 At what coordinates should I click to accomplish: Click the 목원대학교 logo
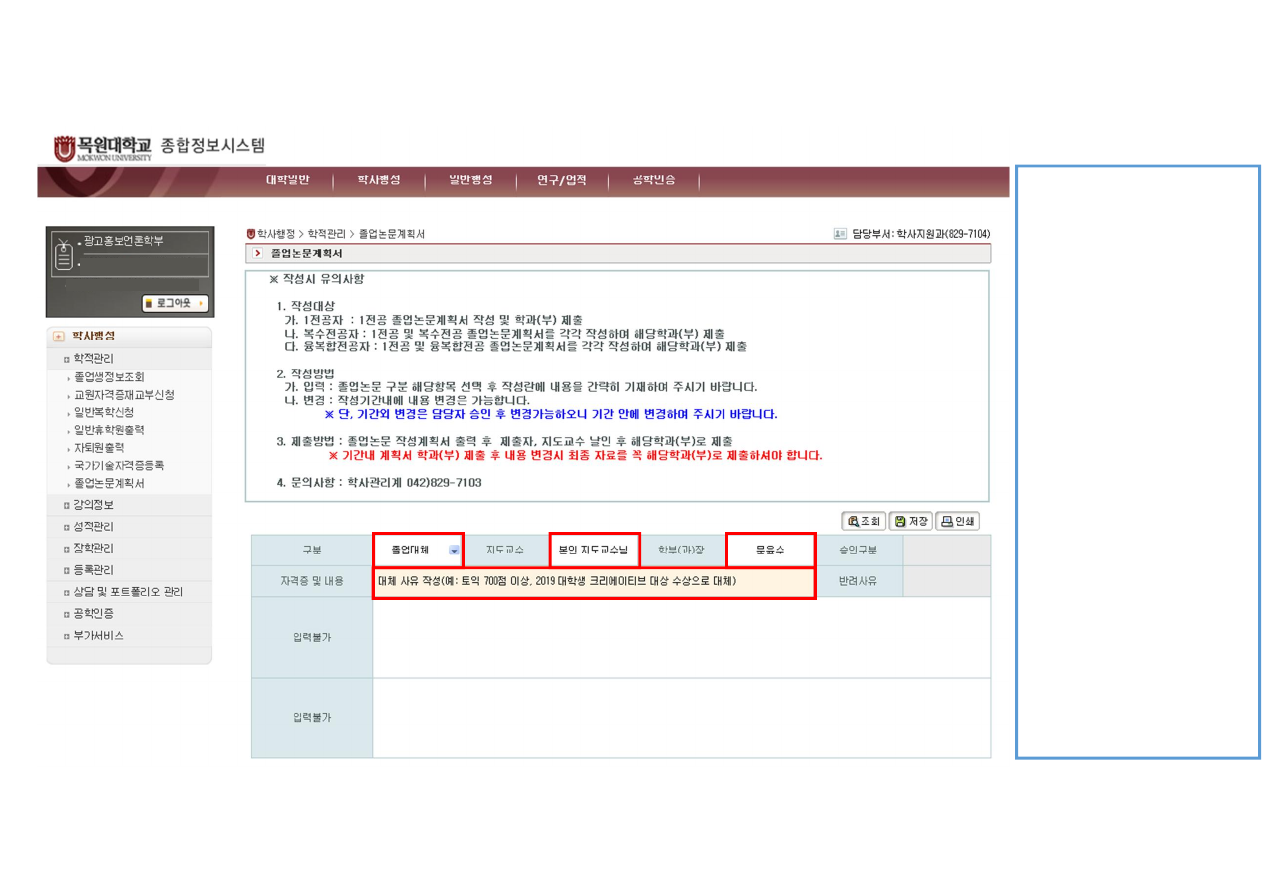pos(103,148)
